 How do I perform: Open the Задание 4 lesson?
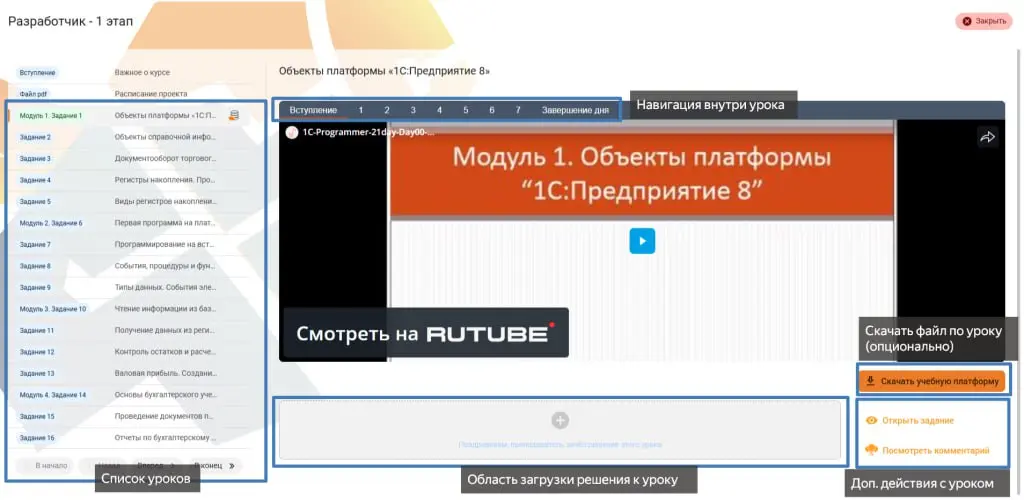tap(35, 180)
